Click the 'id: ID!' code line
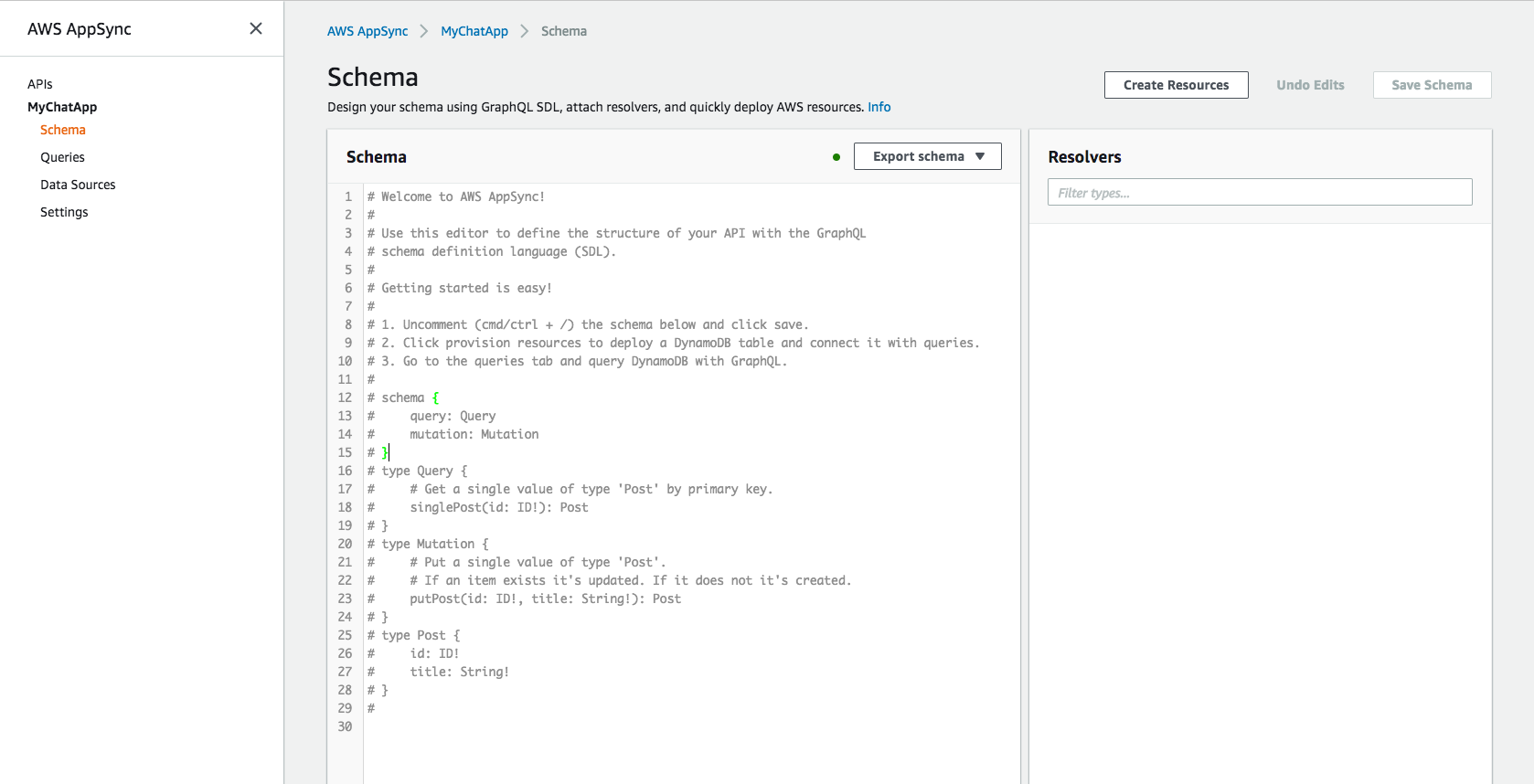This screenshot has height=784, width=1534. click(434, 653)
